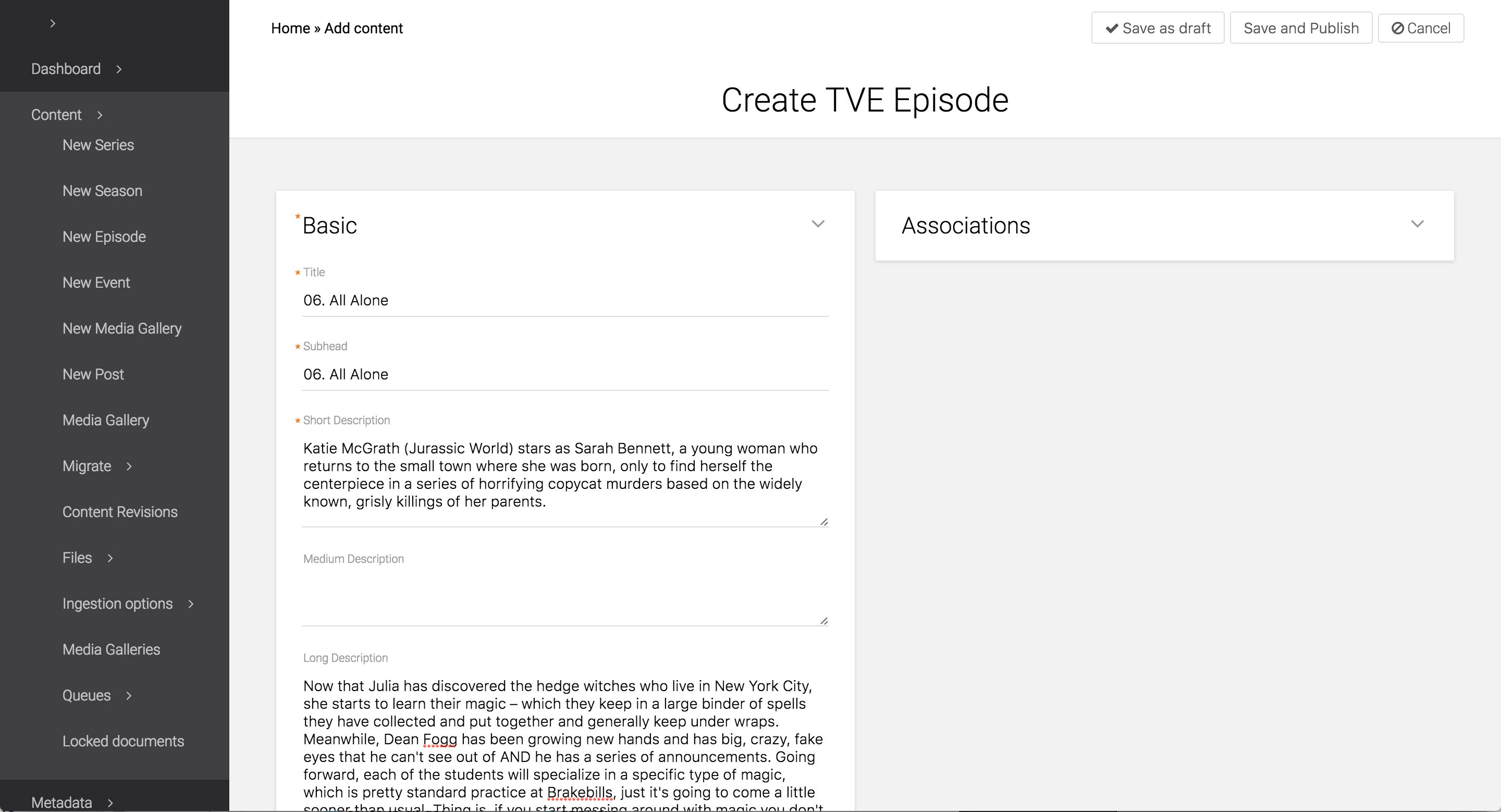Open New Episode from sidebar
The image size is (1501, 812).
pyautogui.click(x=104, y=237)
